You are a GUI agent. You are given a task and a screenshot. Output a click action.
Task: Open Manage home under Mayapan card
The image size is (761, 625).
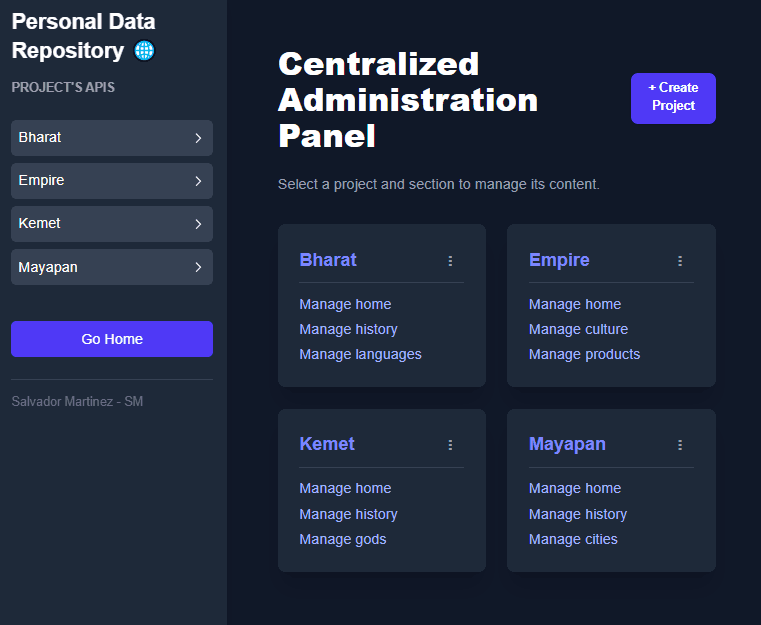pyautogui.click(x=575, y=488)
